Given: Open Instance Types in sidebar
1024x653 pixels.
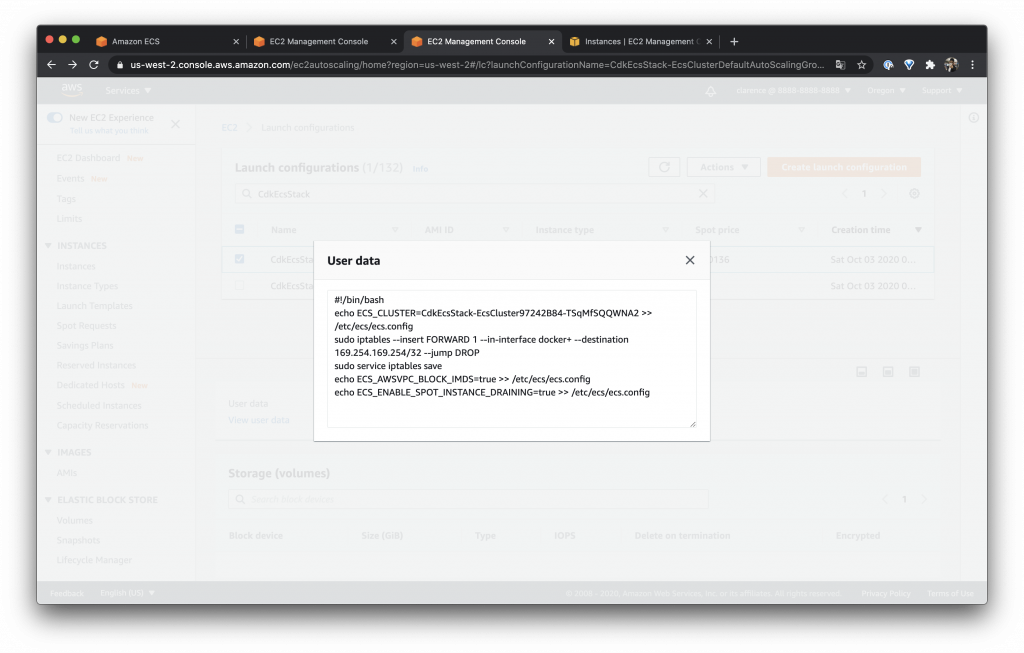Looking at the screenshot, I should click(x=87, y=286).
